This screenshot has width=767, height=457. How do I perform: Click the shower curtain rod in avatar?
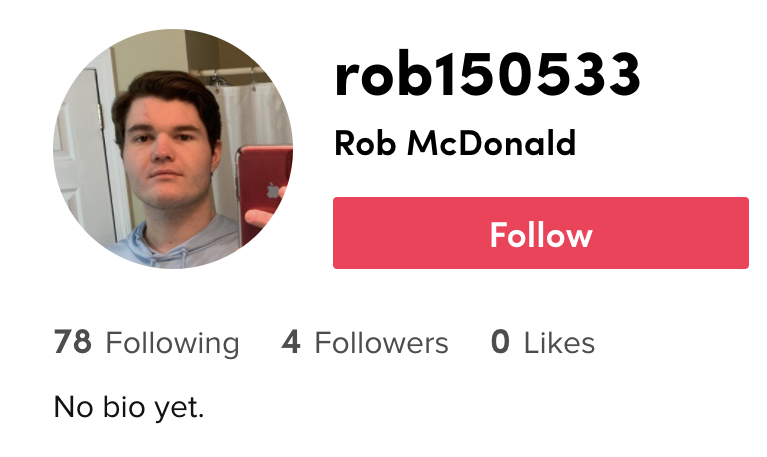230,72
